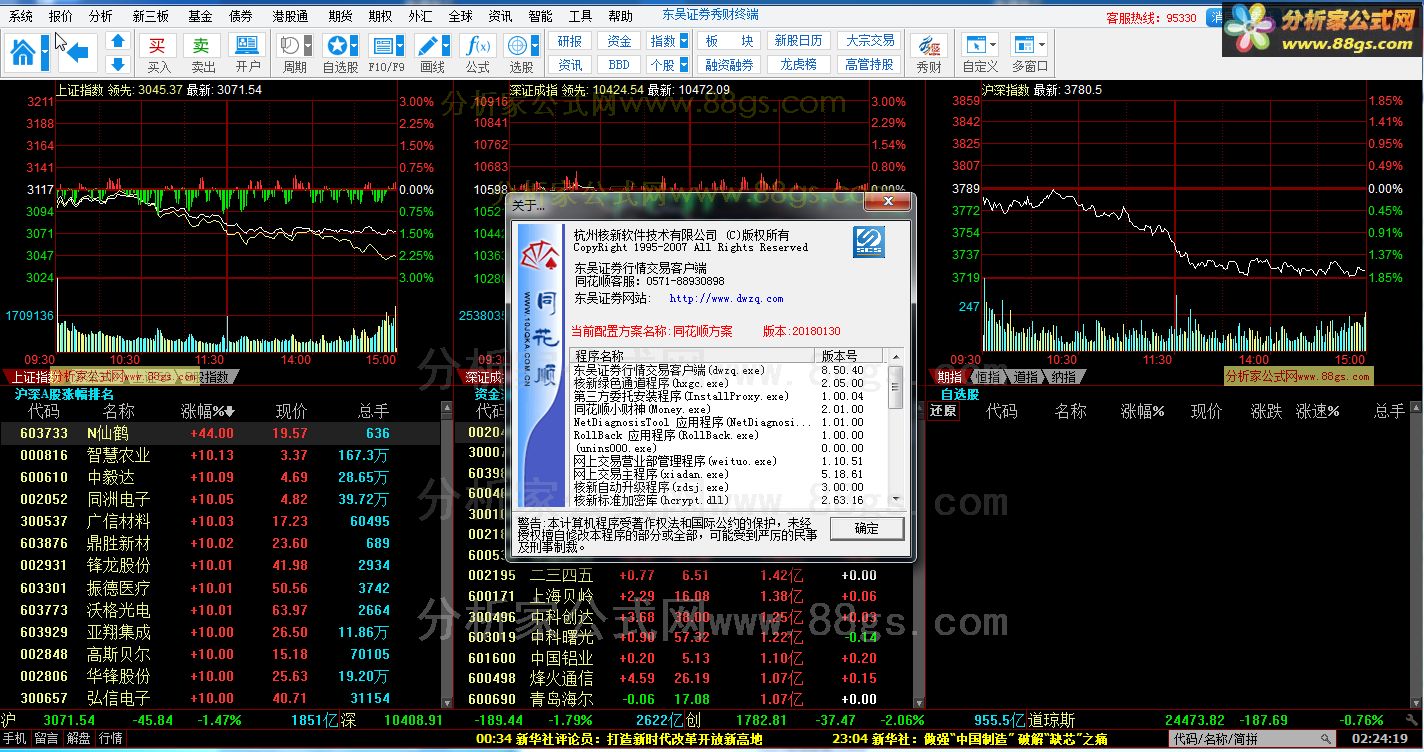The height and width of the screenshot is (752, 1424).
Task: Open the 报价 menu
Action: (x=61, y=16)
